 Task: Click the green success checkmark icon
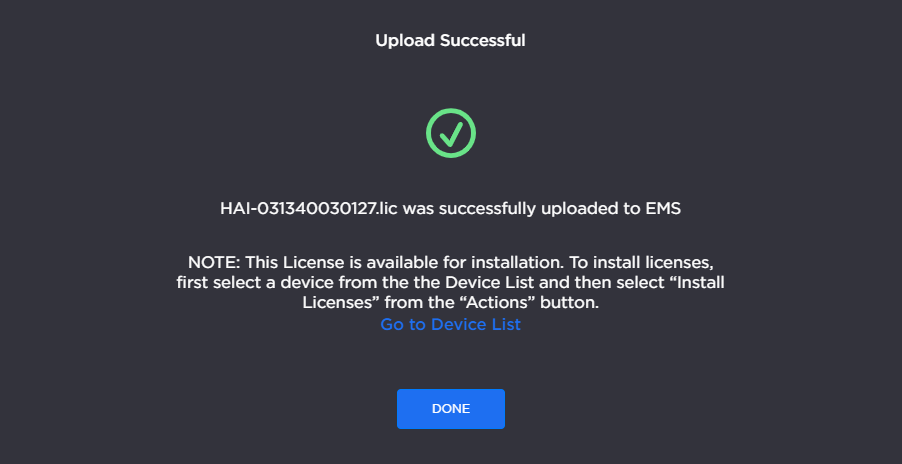[x=451, y=133]
